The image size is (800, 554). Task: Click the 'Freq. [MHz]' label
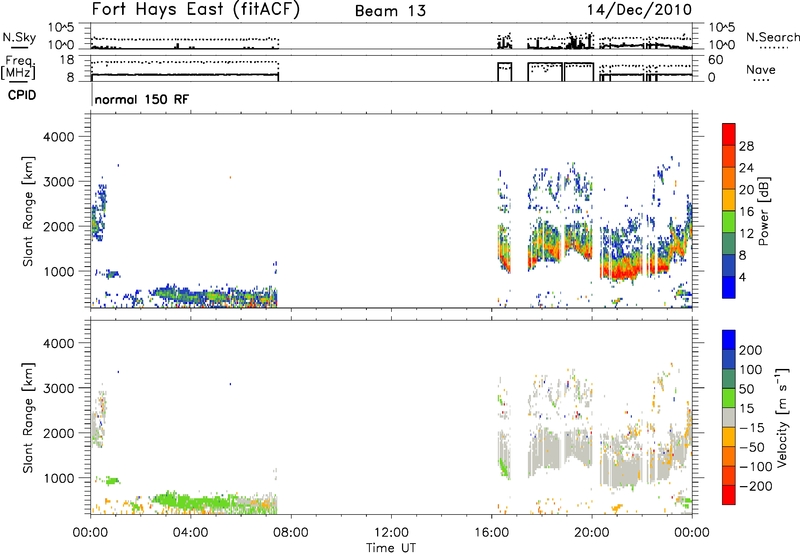pos(18,67)
